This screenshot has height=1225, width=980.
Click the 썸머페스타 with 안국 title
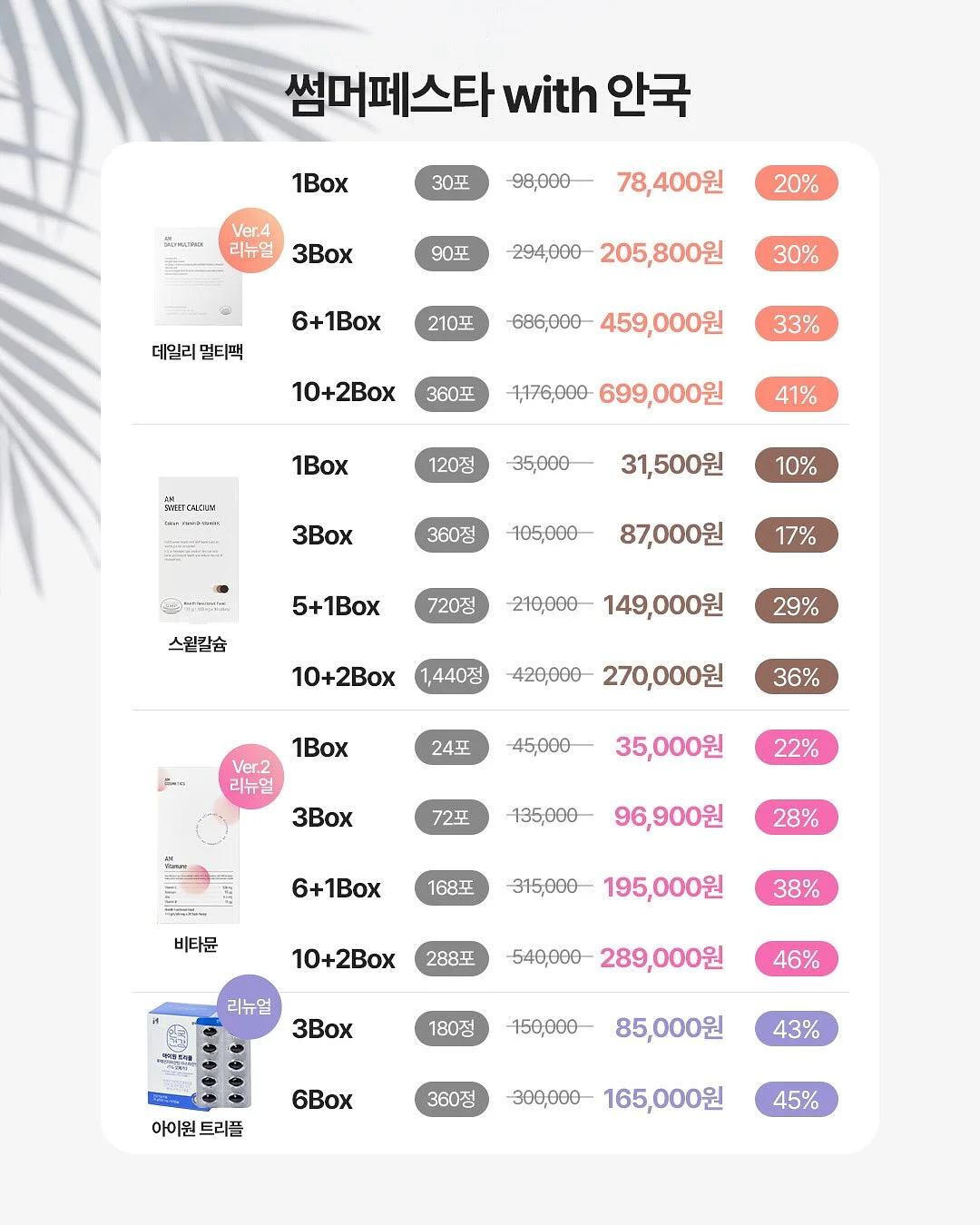click(x=488, y=94)
